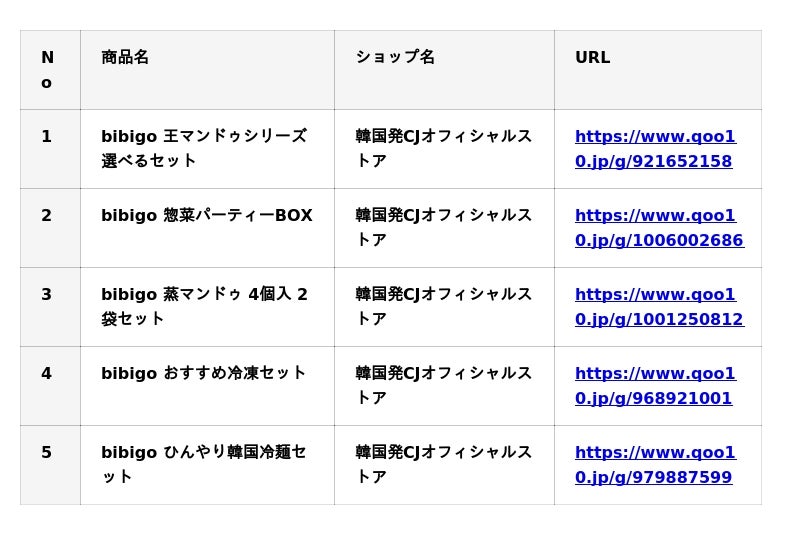
Task: Click row number 2 cell
Action: tap(47, 216)
